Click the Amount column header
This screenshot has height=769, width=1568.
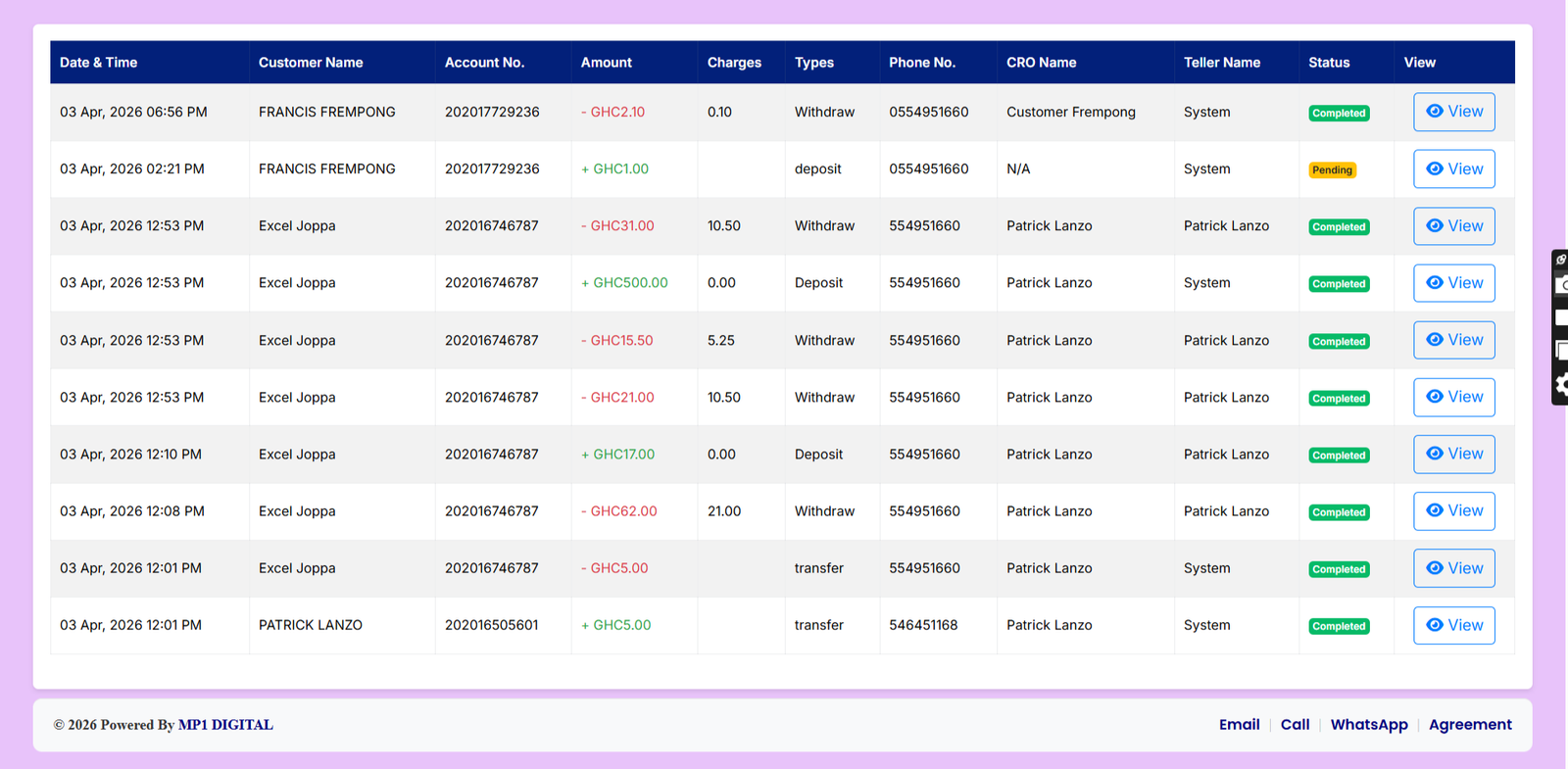(606, 63)
